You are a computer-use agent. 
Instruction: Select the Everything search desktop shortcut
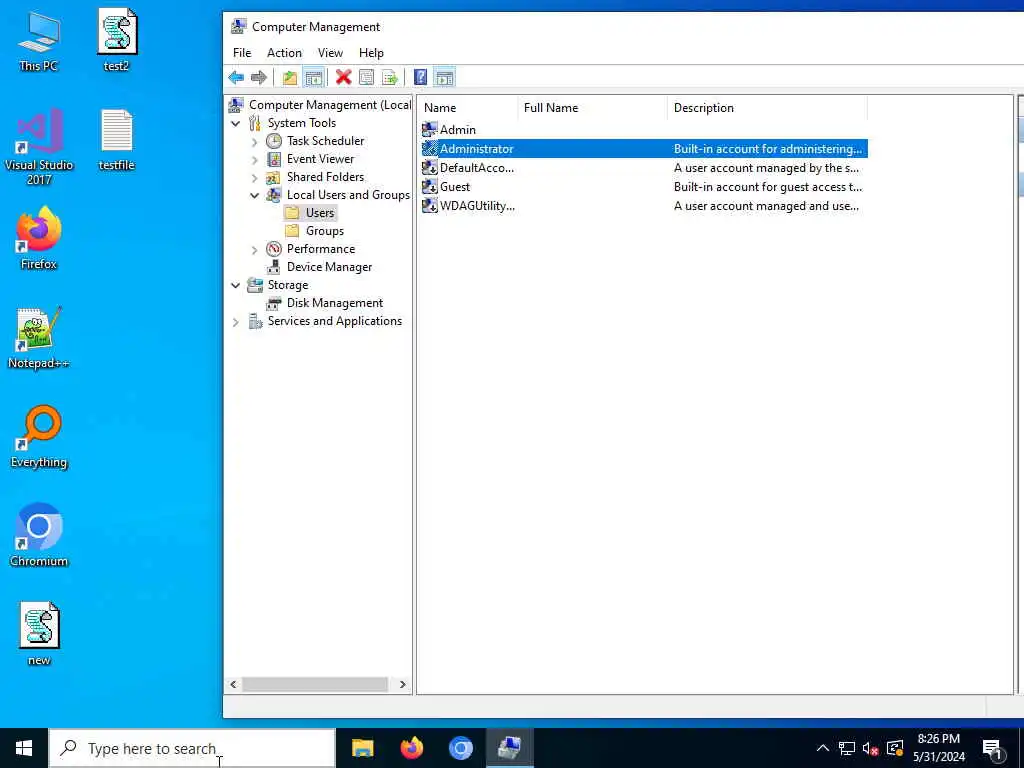[39, 437]
